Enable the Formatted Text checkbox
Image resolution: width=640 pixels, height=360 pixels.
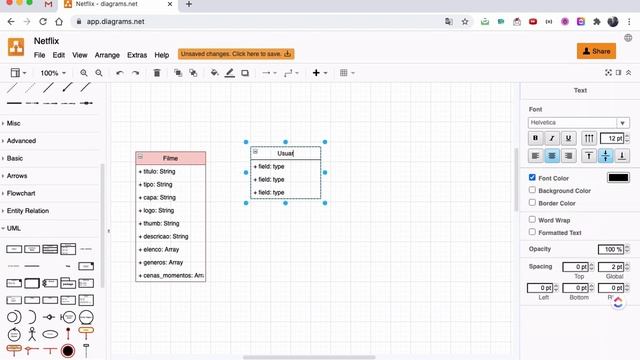[532, 232]
